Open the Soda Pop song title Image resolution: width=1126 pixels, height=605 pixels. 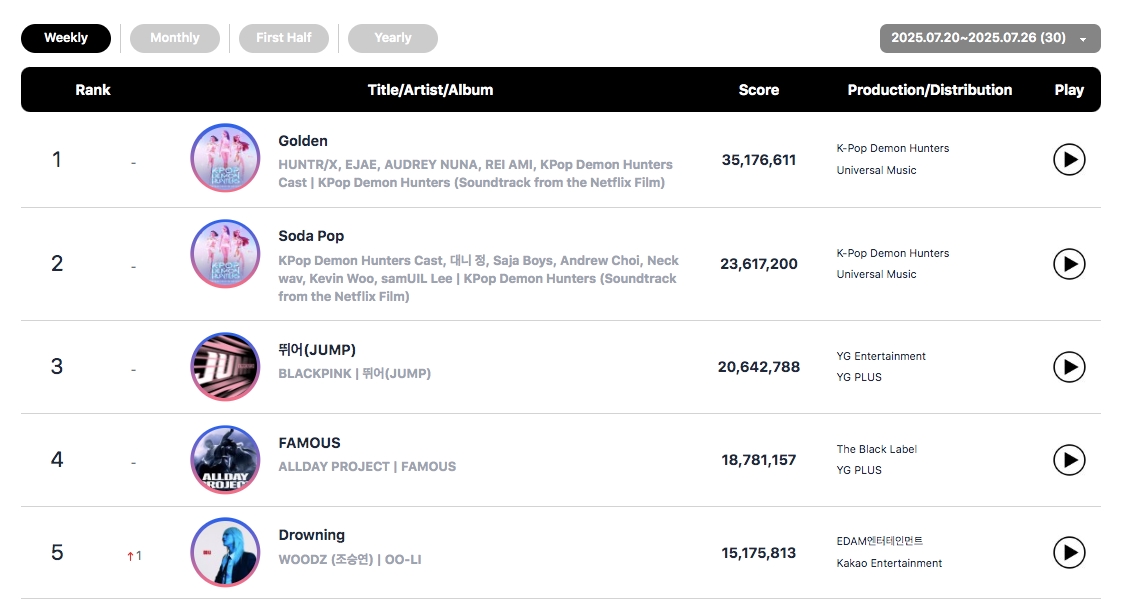[x=311, y=236]
